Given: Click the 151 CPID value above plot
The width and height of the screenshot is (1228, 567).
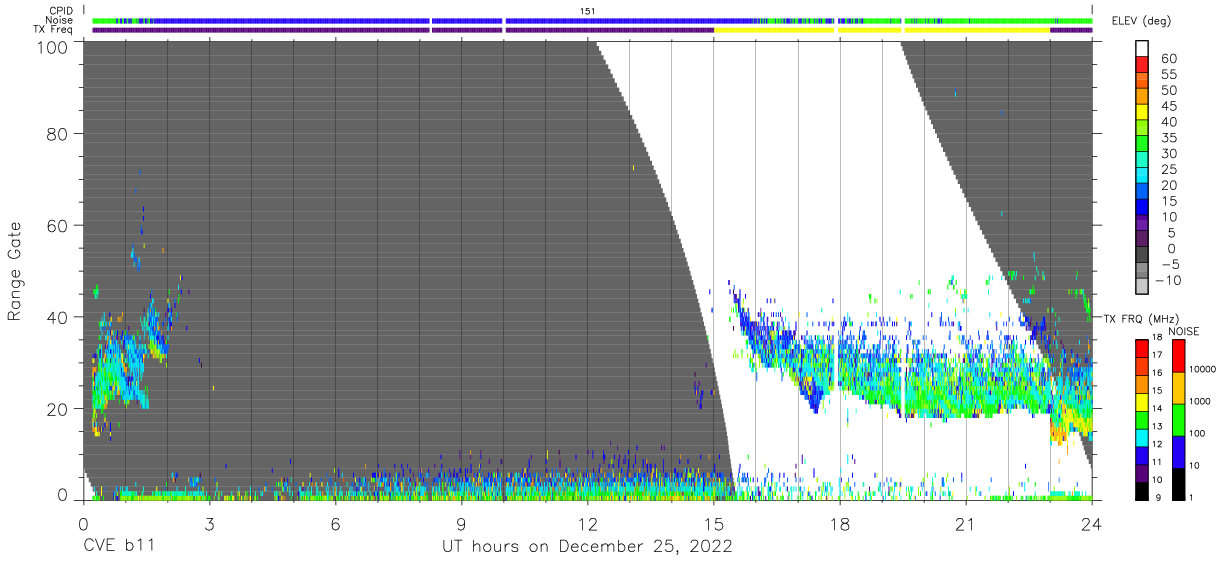Looking at the screenshot, I should 588,10.
